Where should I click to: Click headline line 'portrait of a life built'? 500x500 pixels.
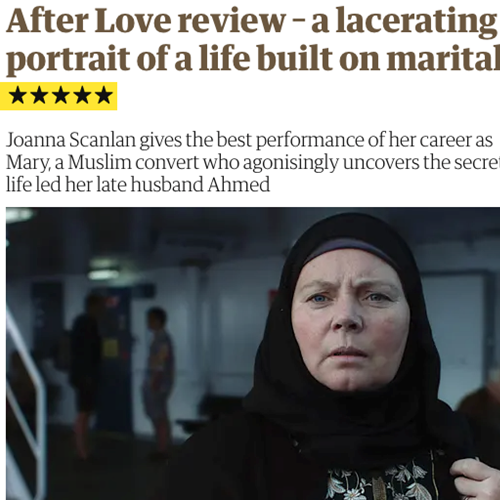[169, 58]
